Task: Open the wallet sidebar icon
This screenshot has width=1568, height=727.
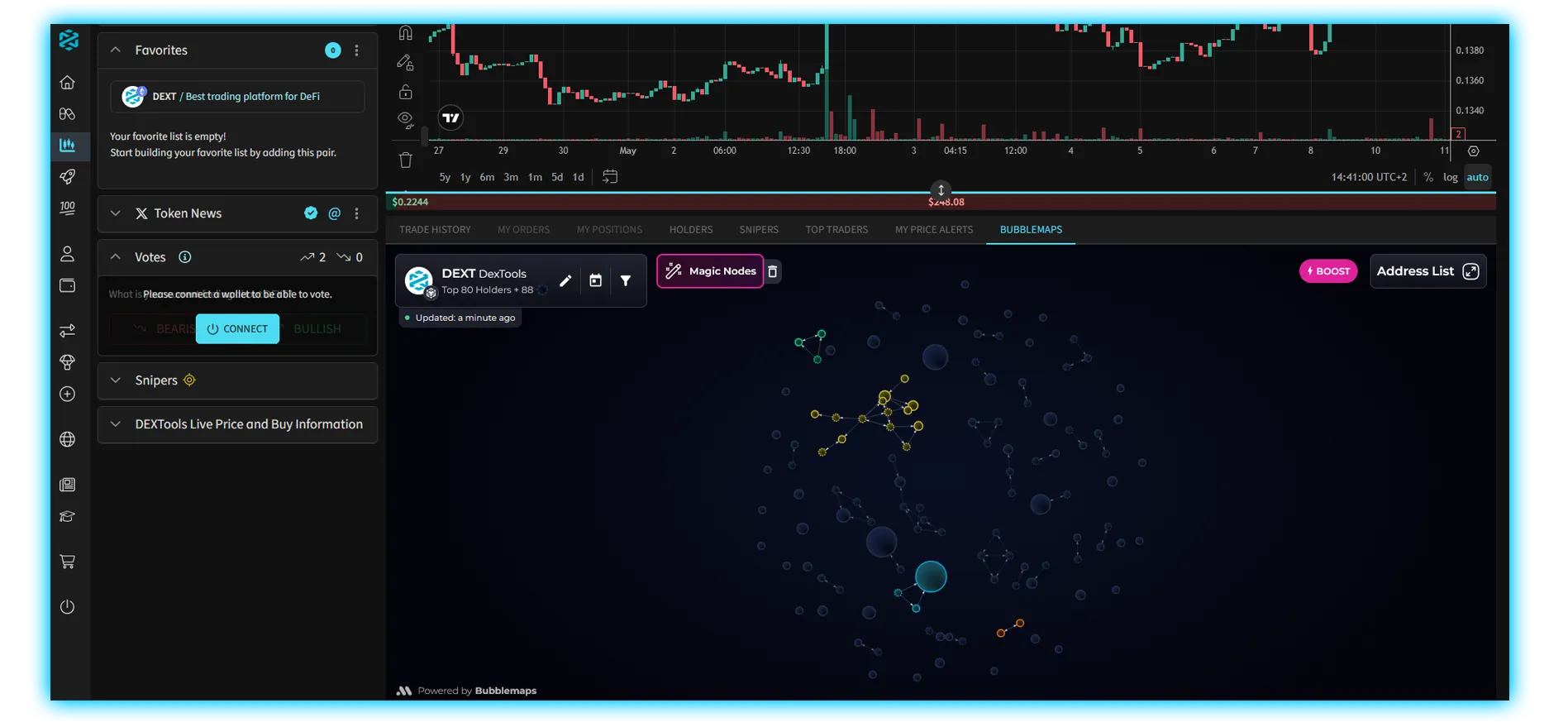Action: coord(68,285)
